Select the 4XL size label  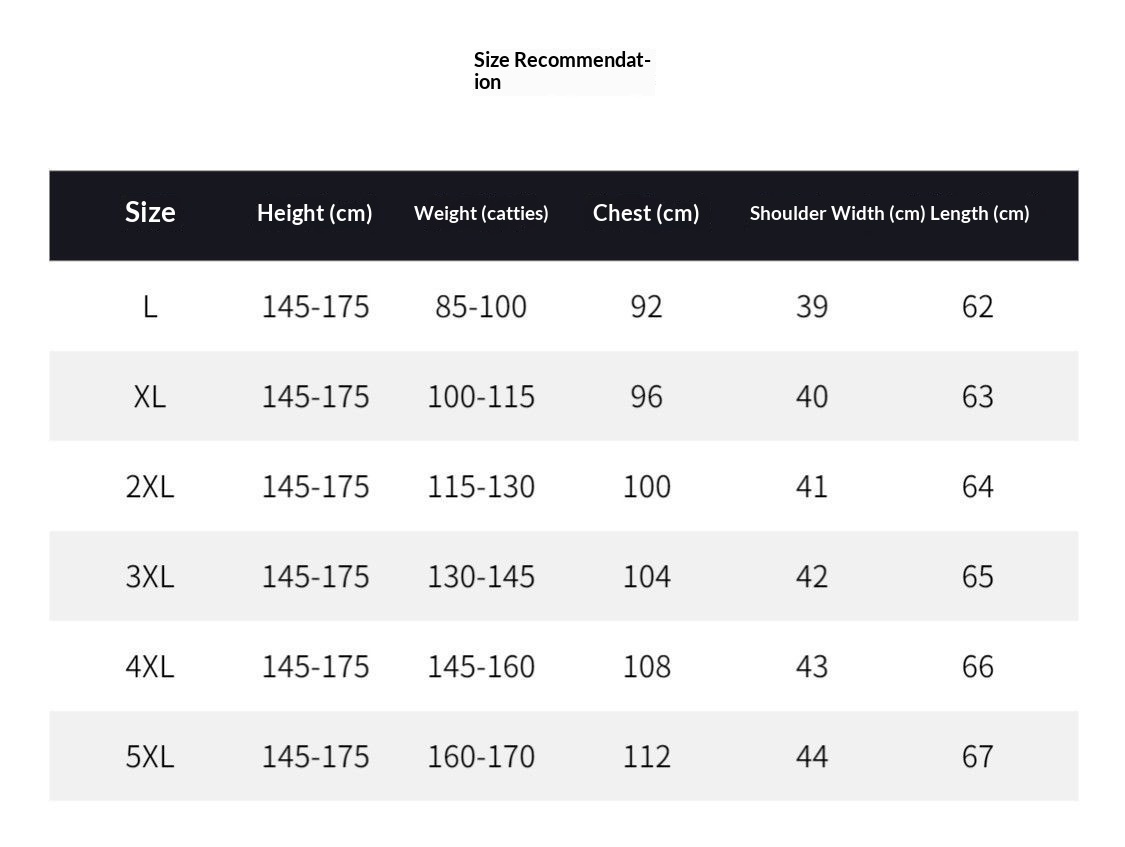coord(150,666)
